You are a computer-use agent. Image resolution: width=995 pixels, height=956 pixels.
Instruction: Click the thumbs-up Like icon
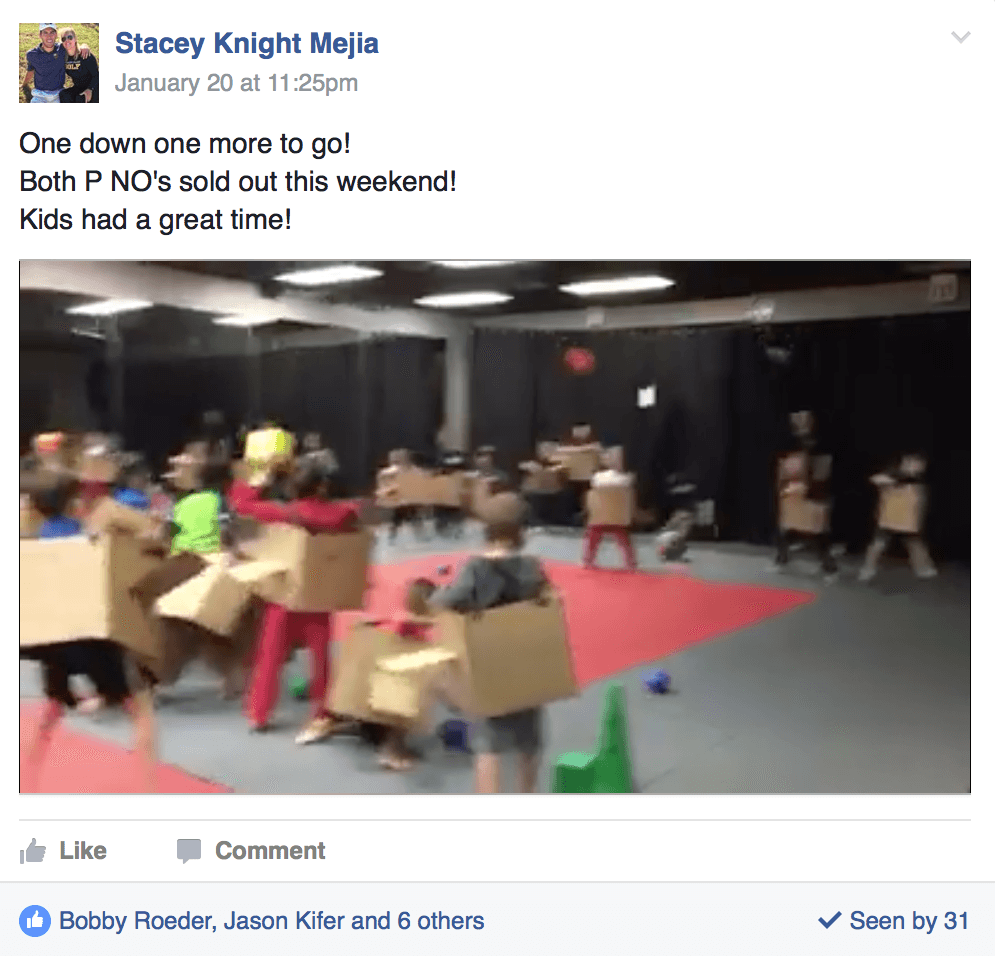[32, 851]
